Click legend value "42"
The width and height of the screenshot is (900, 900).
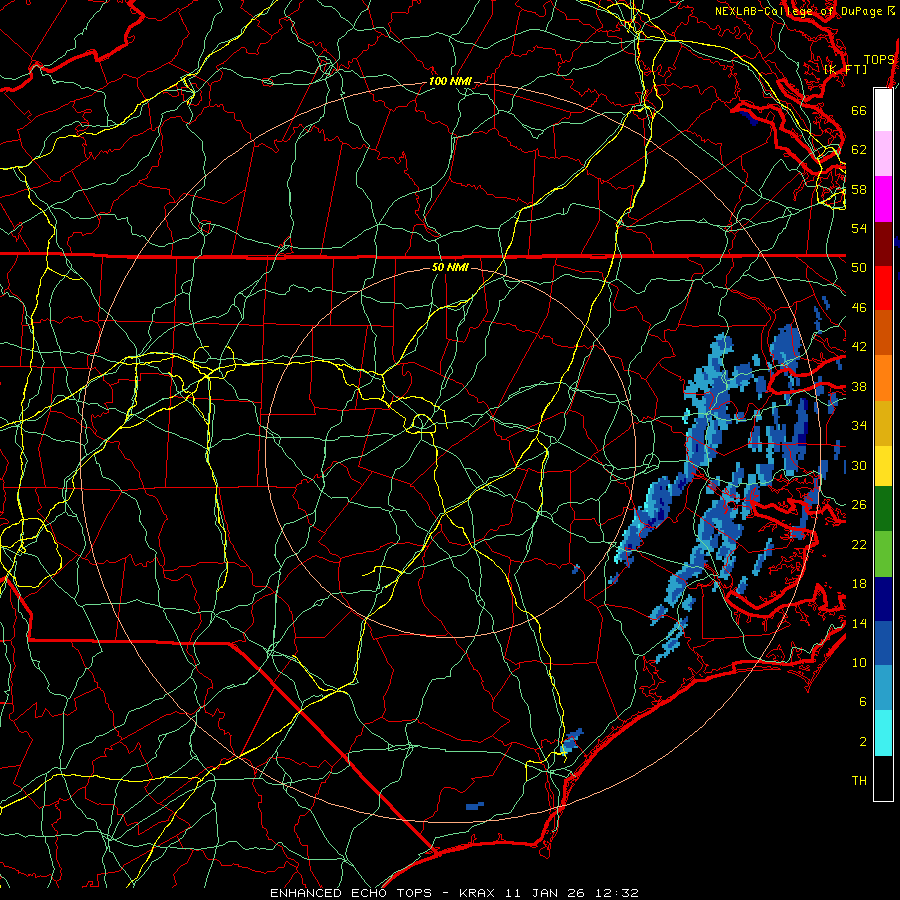(859, 347)
